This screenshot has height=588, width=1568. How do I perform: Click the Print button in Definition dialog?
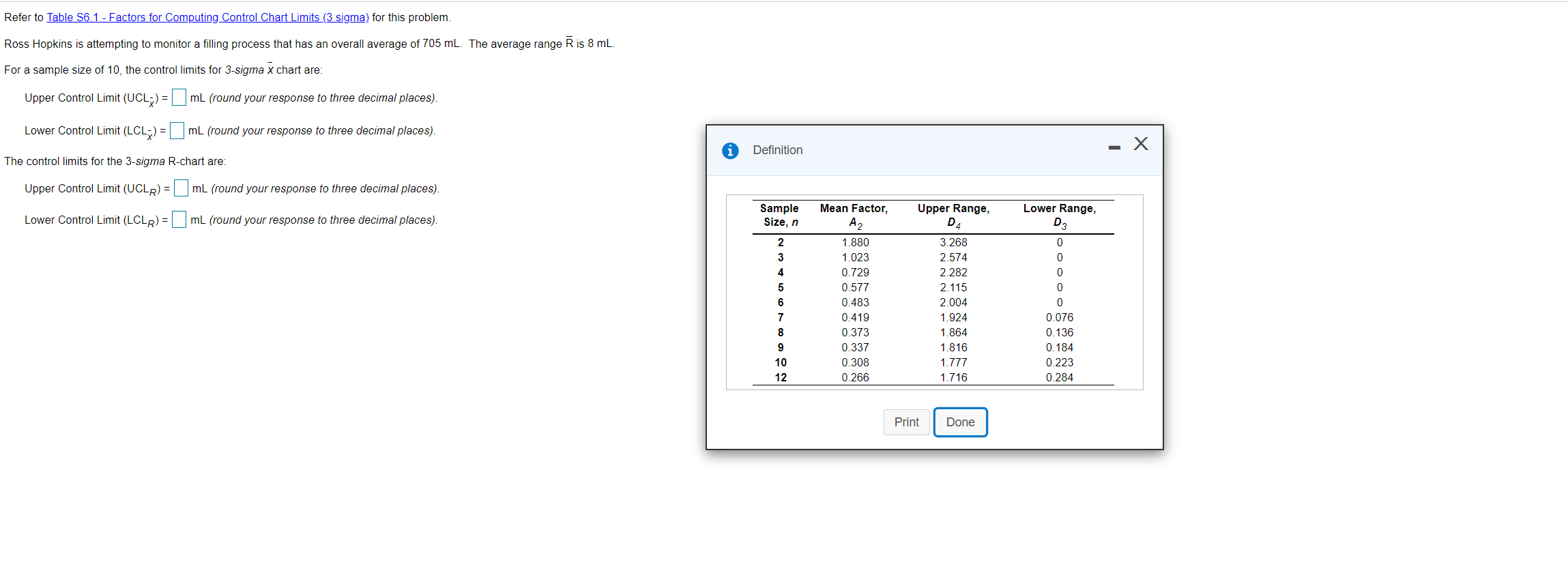pyautogui.click(x=906, y=422)
